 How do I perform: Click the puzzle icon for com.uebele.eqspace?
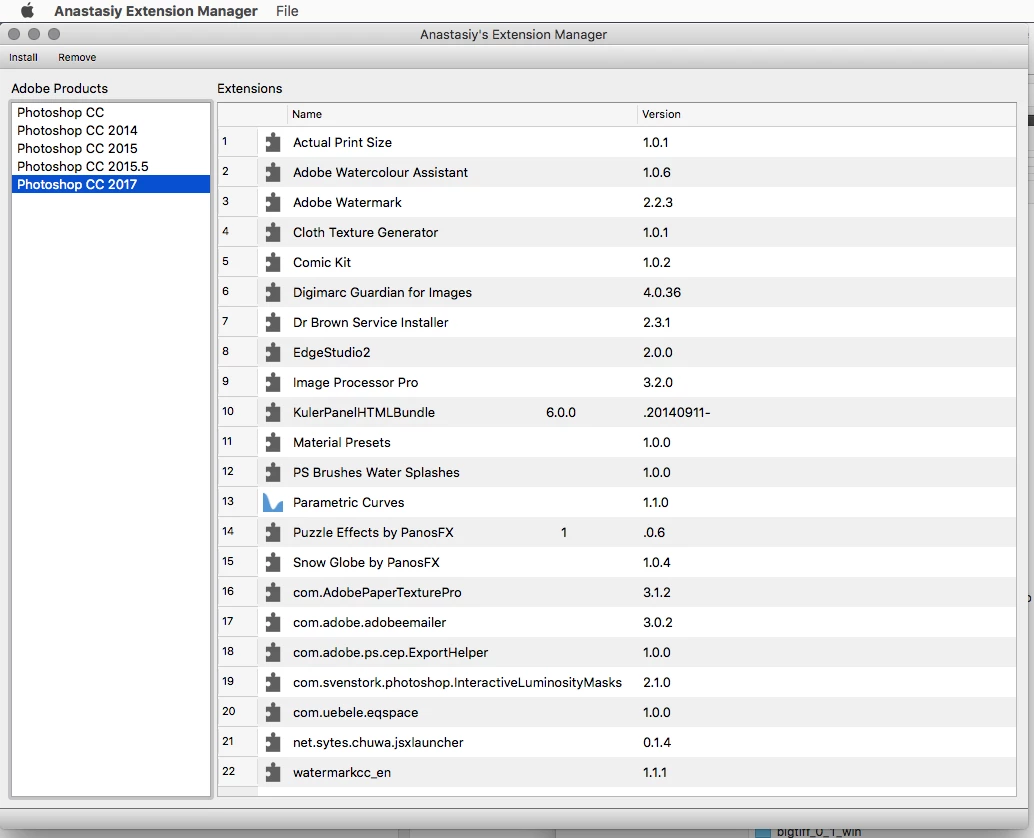[x=273, y=713]
